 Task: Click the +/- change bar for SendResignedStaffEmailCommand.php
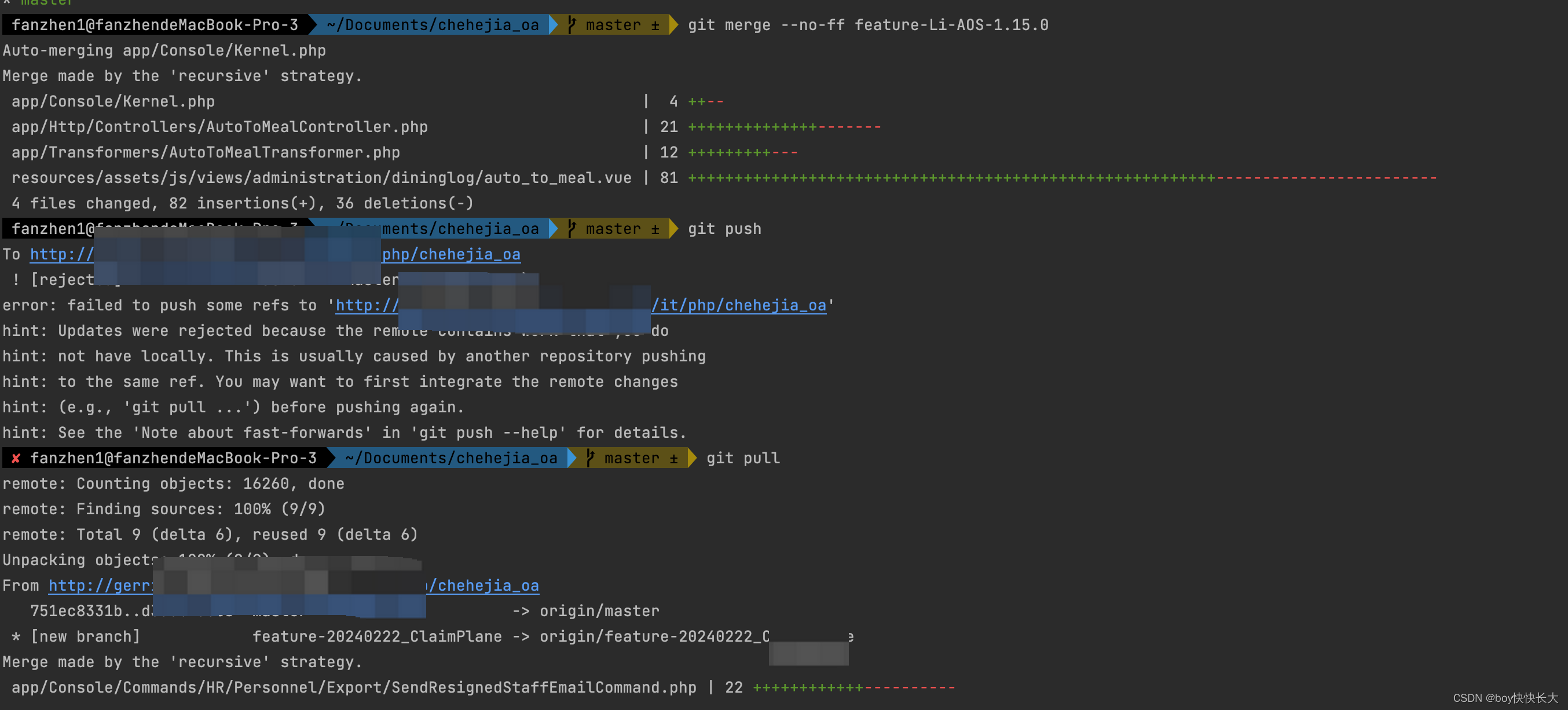point(854,687)
